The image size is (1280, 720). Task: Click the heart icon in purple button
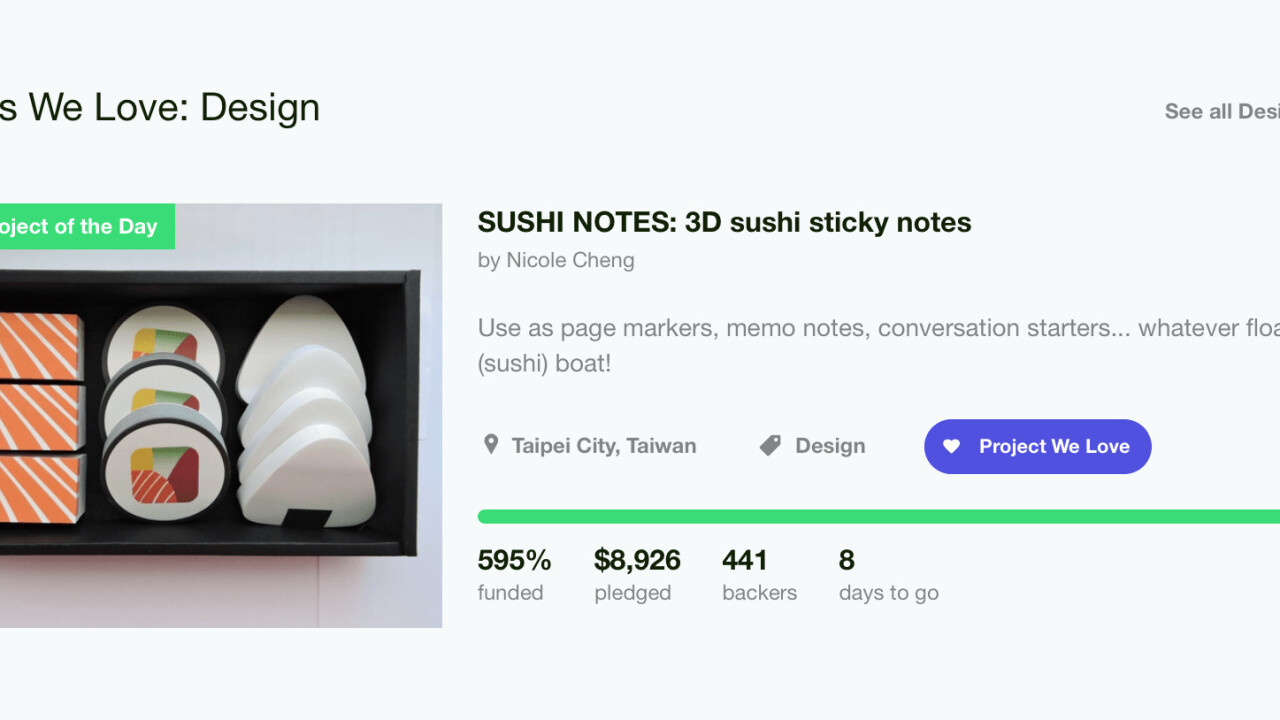951,446
